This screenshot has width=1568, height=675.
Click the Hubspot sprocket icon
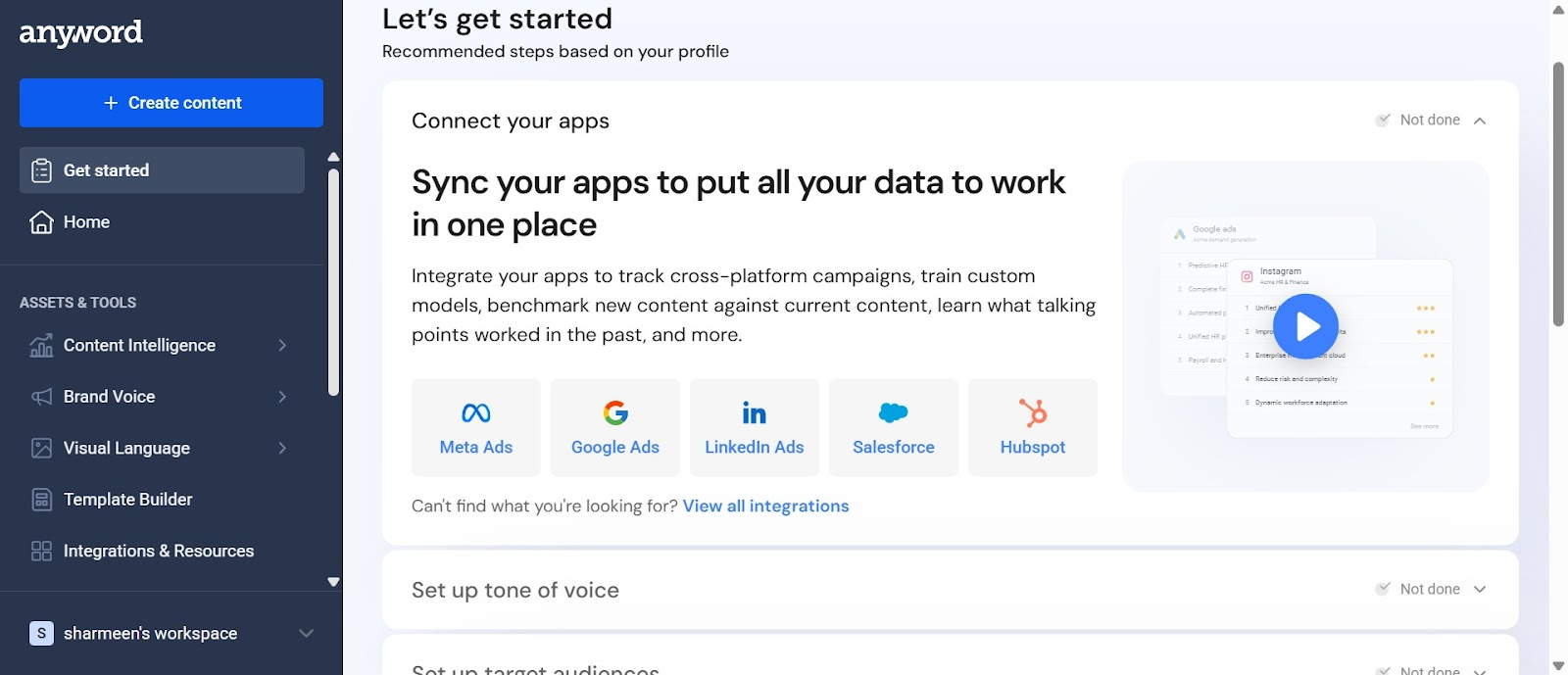click(1033, 413)
